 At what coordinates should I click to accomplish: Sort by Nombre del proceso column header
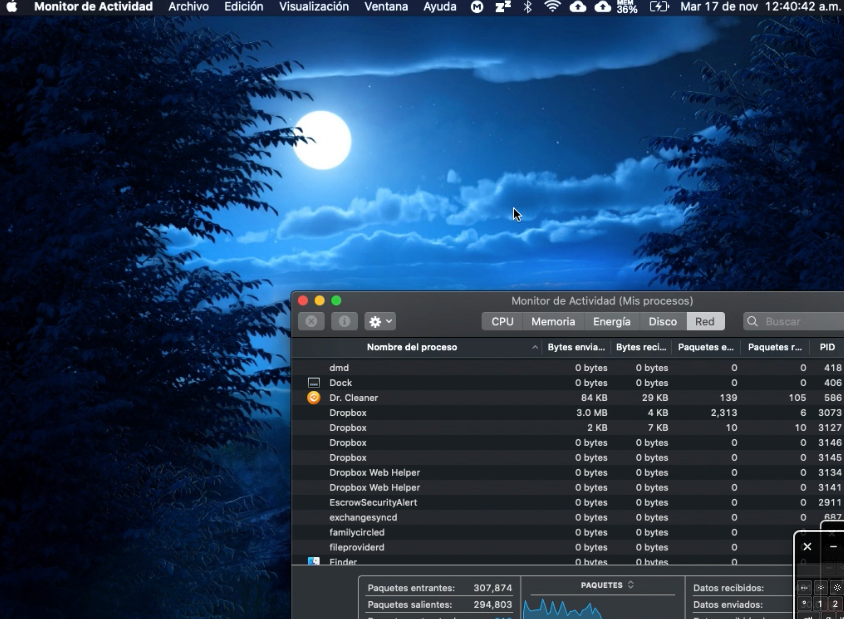click(x=412, y=347)
